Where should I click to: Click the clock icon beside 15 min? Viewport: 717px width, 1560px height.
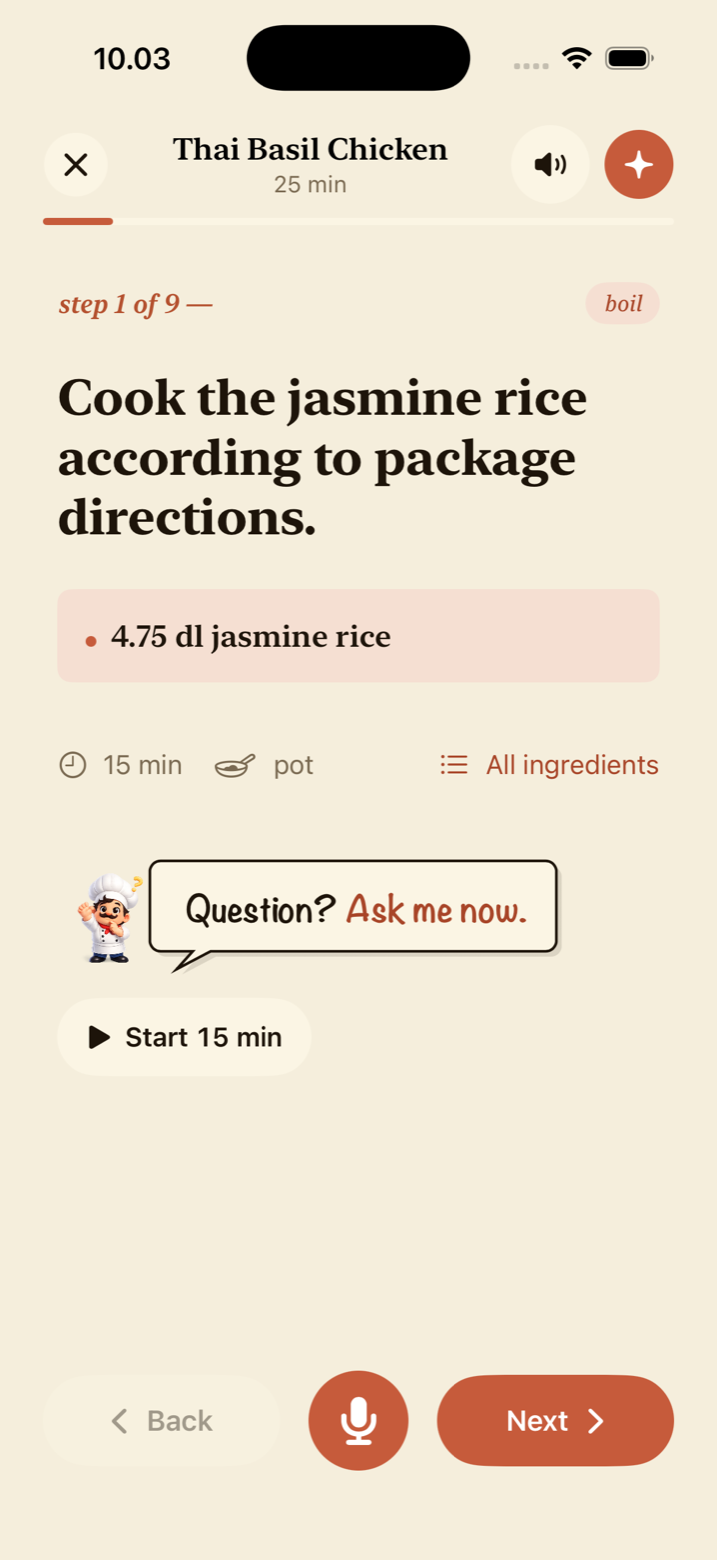click(72, 766)
